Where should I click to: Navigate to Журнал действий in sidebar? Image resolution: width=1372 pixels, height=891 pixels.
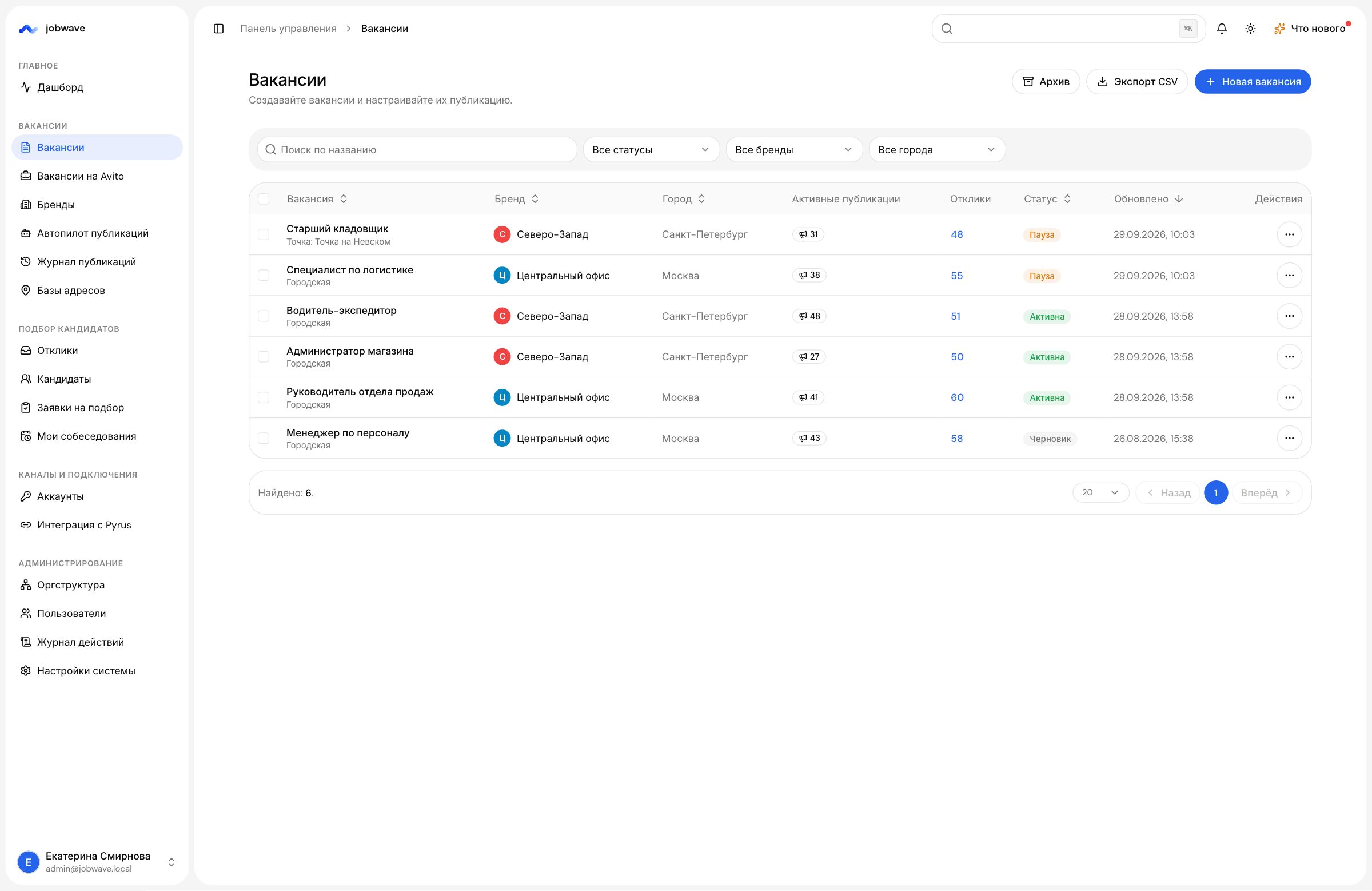(x=97, y=642)
